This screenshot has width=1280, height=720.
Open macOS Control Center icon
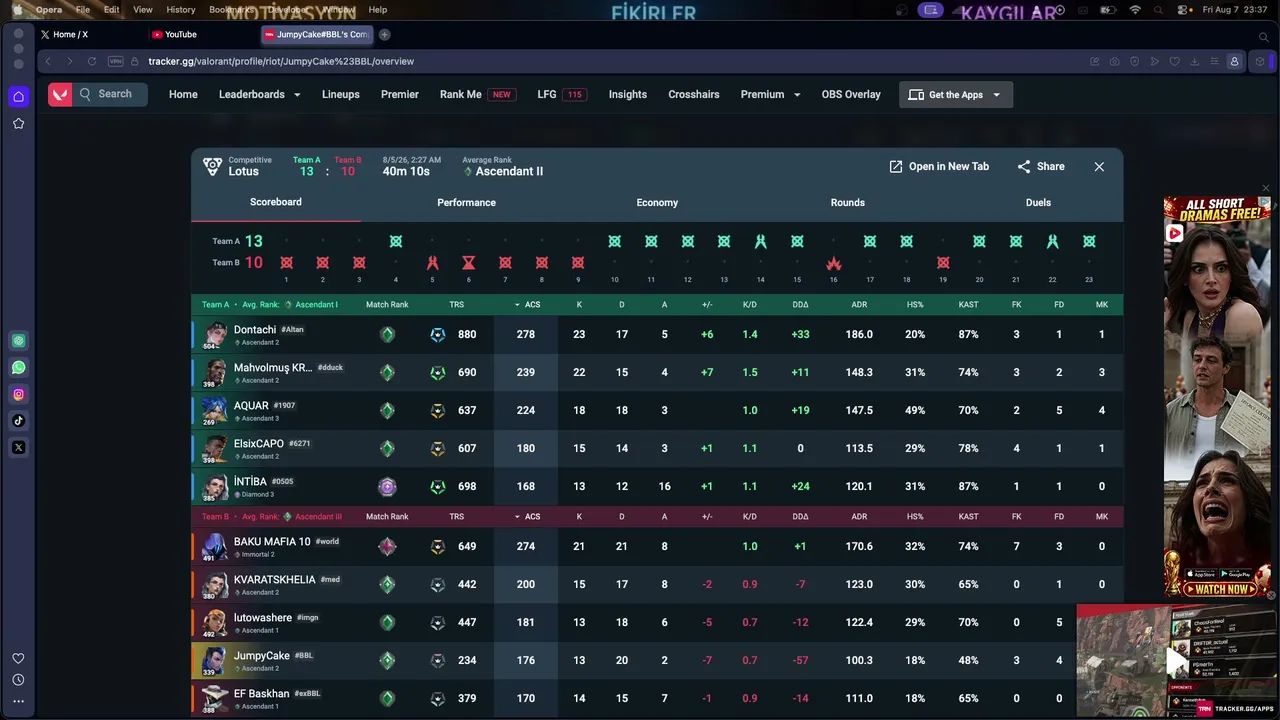pyautogui.click(x=1185, y=9)
